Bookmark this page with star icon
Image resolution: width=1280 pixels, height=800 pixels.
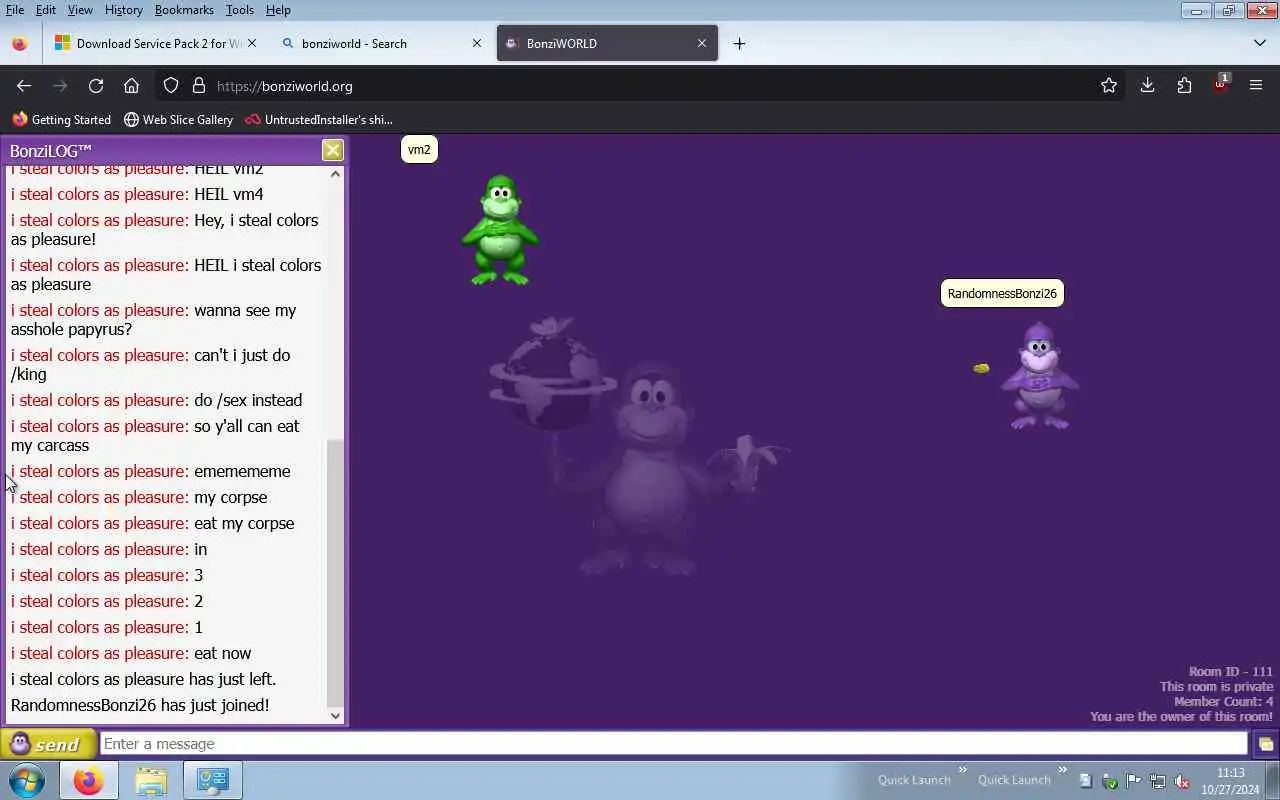tap(1109, 86)
